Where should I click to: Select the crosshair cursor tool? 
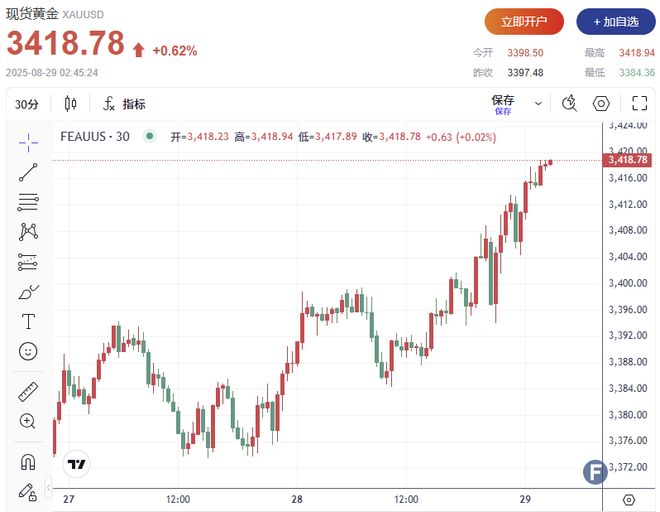click(x=28, y=141)
